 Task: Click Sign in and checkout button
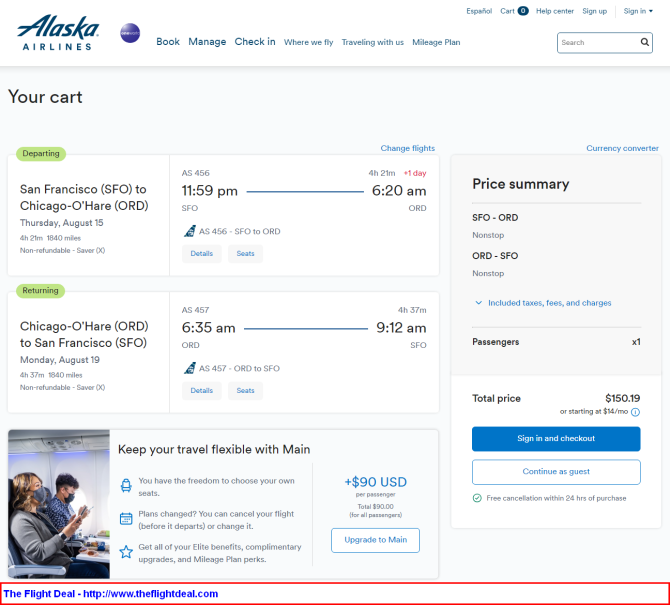(556, 439)
